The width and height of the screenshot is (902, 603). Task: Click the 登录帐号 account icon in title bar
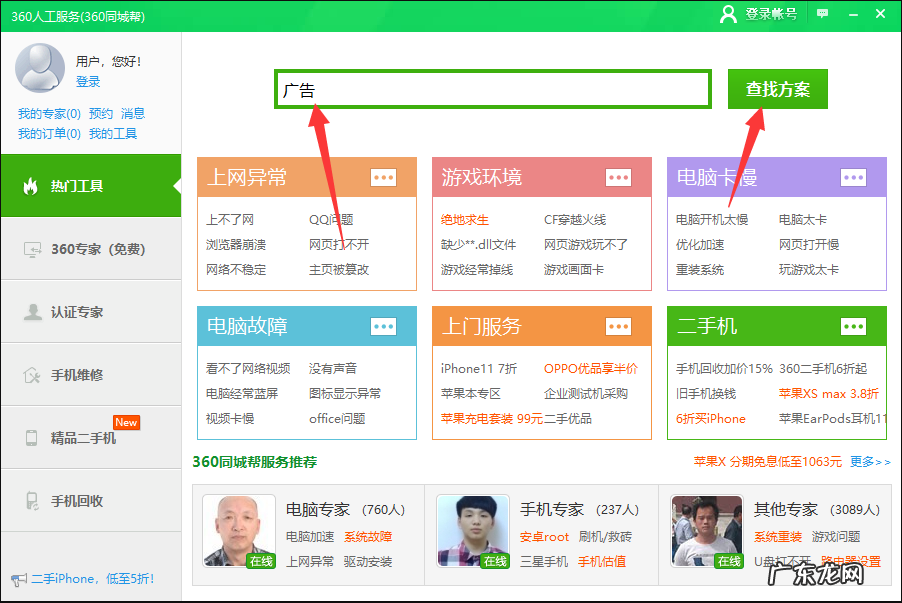pyautogui.click(x=728, y=15)
